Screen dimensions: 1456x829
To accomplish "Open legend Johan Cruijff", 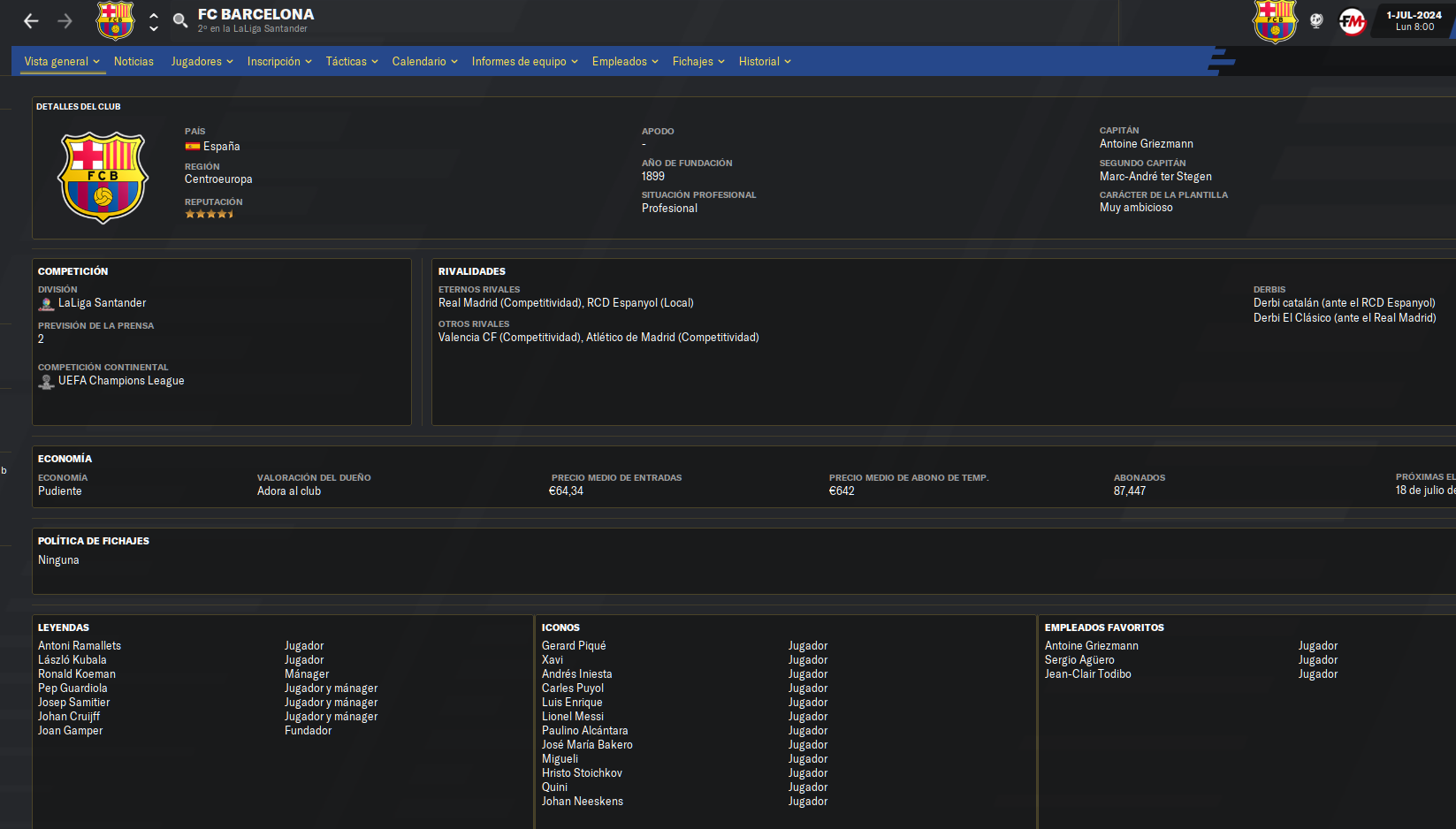I will pyautogui.click(x=69, y=717).
